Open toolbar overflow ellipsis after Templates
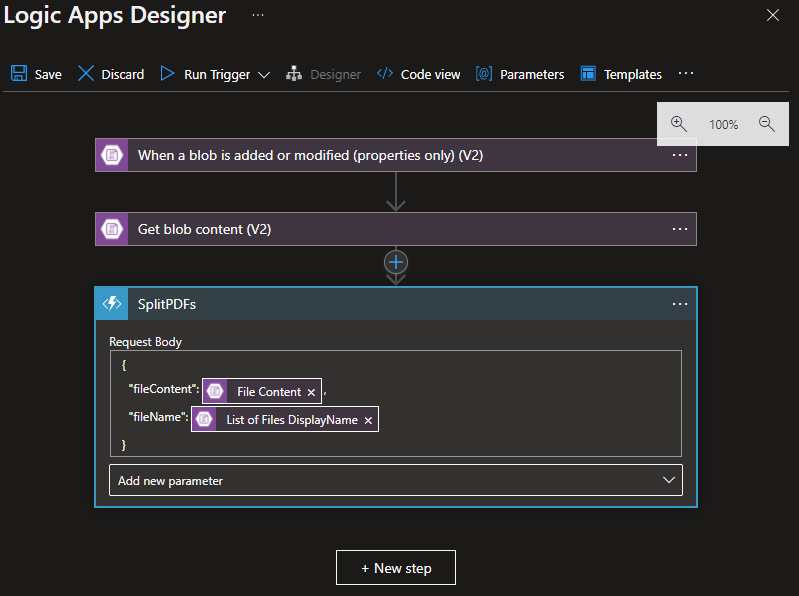 686,73
